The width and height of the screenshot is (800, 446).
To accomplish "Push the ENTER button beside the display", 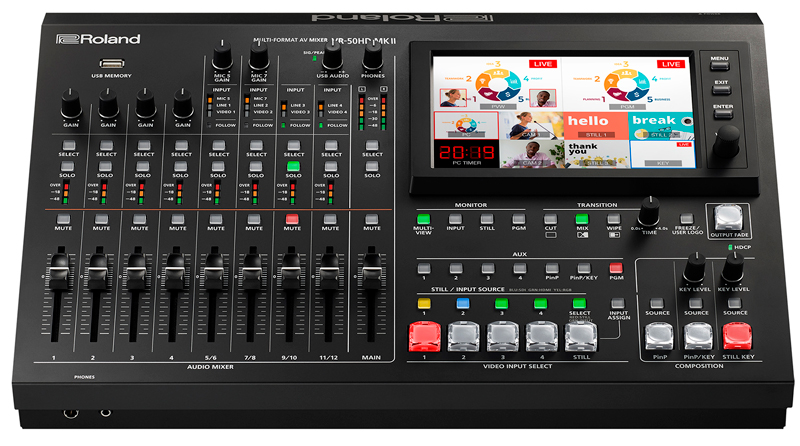I will (x=723, y=114).
